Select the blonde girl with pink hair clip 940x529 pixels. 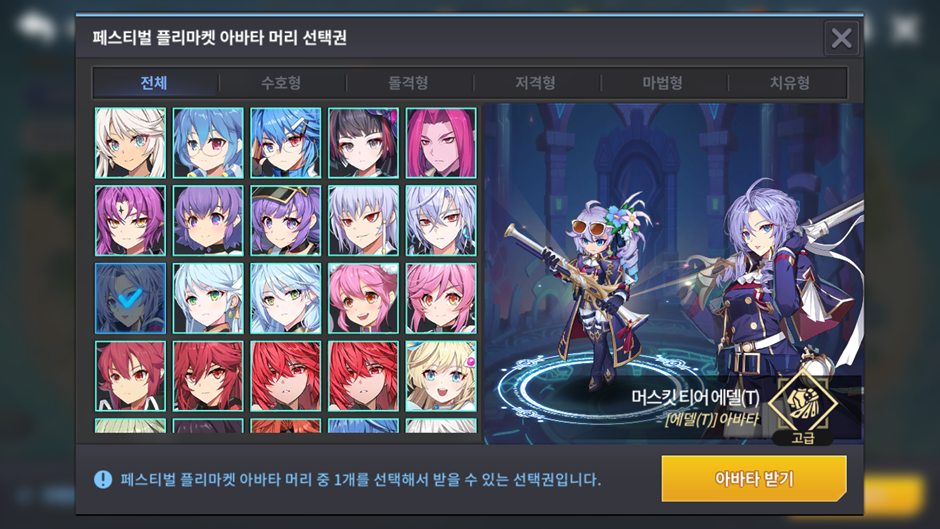click(441, 376)
